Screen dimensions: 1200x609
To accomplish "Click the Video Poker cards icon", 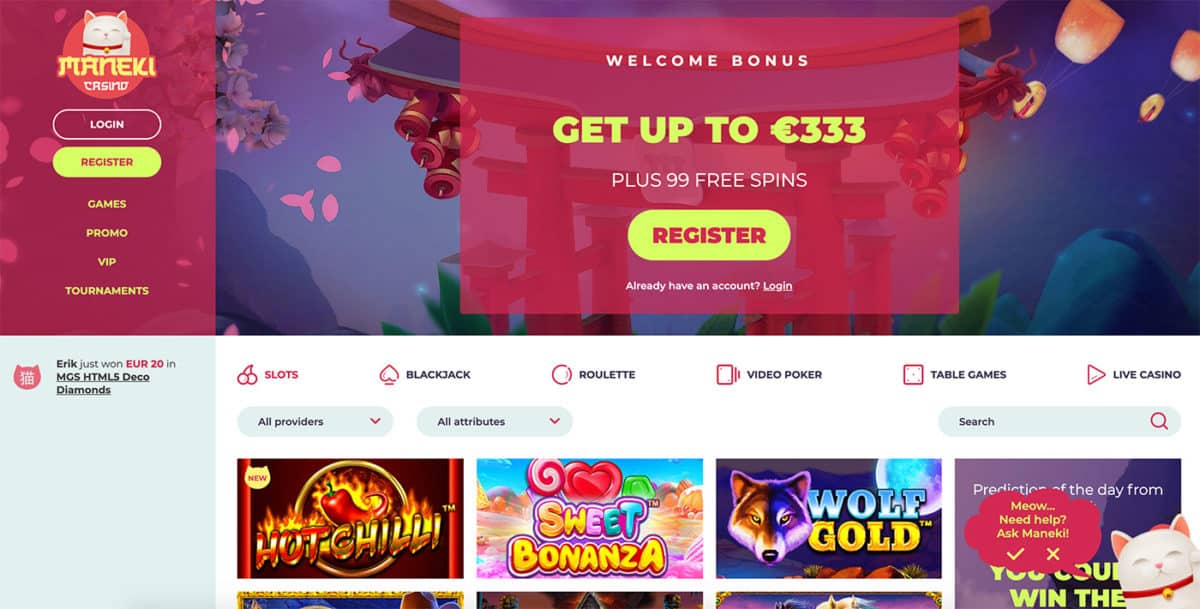I will pos(728,375).
